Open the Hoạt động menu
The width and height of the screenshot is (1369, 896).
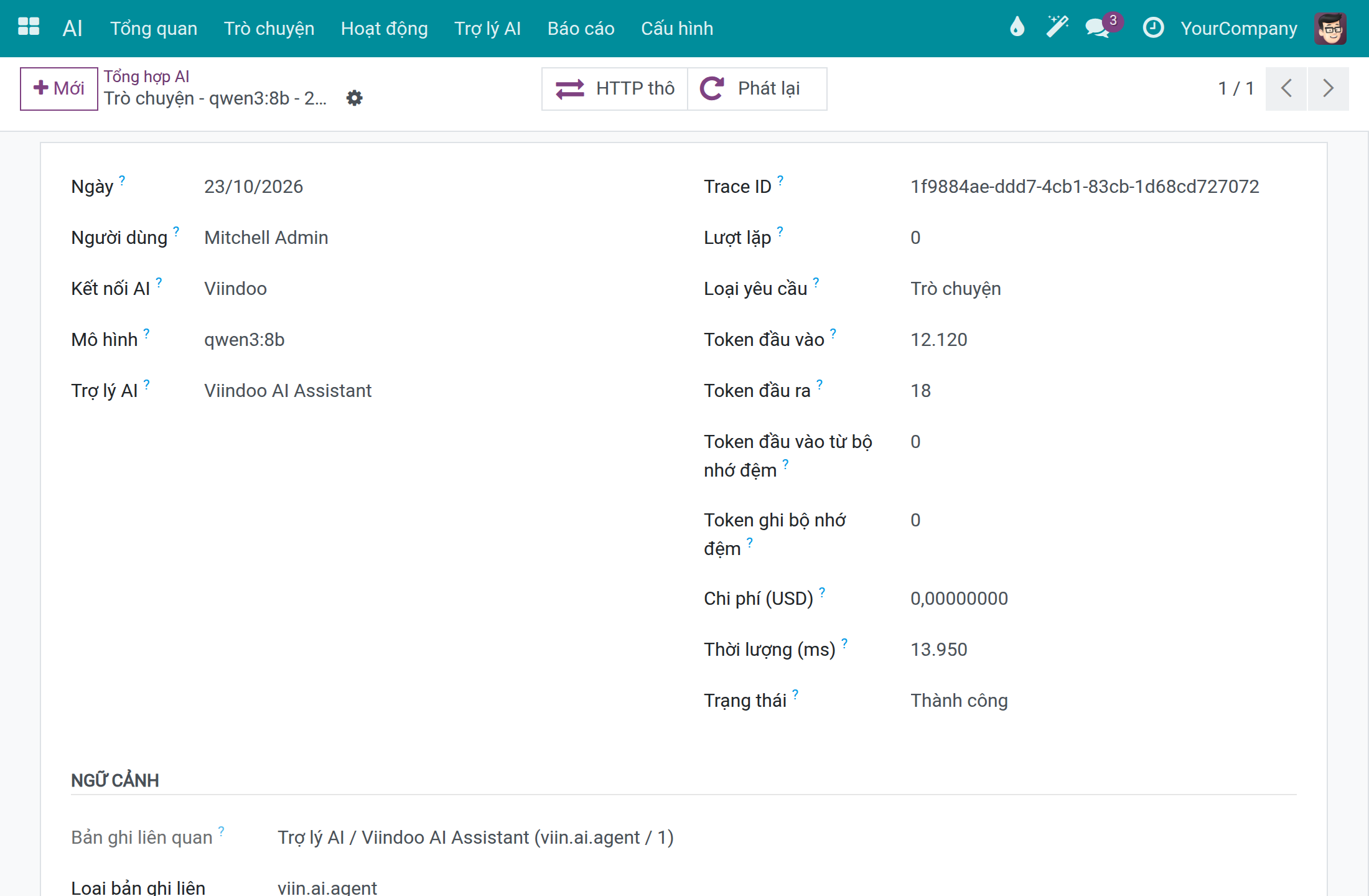pyautogui.click(x=384, y=28)
